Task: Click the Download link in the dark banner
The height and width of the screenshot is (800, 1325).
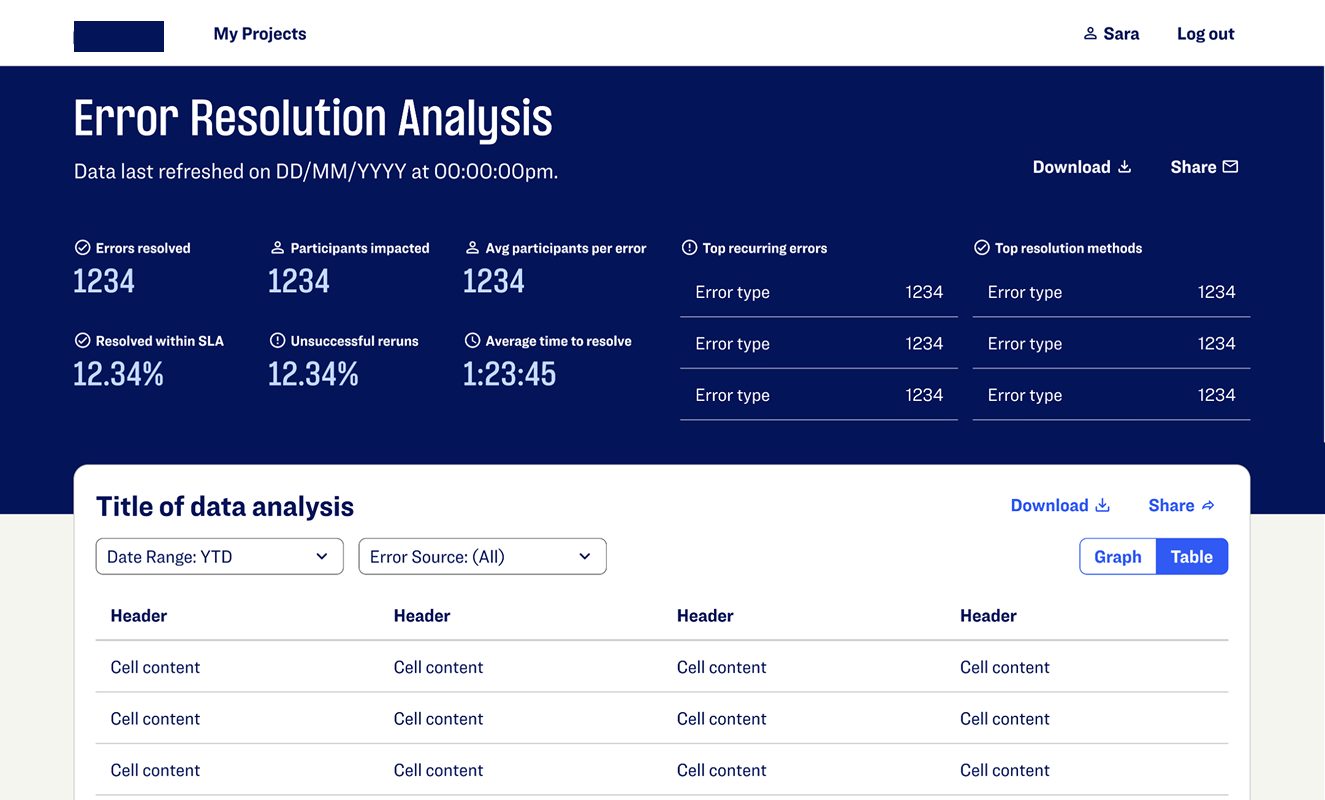Action: tap(1082, 167)
